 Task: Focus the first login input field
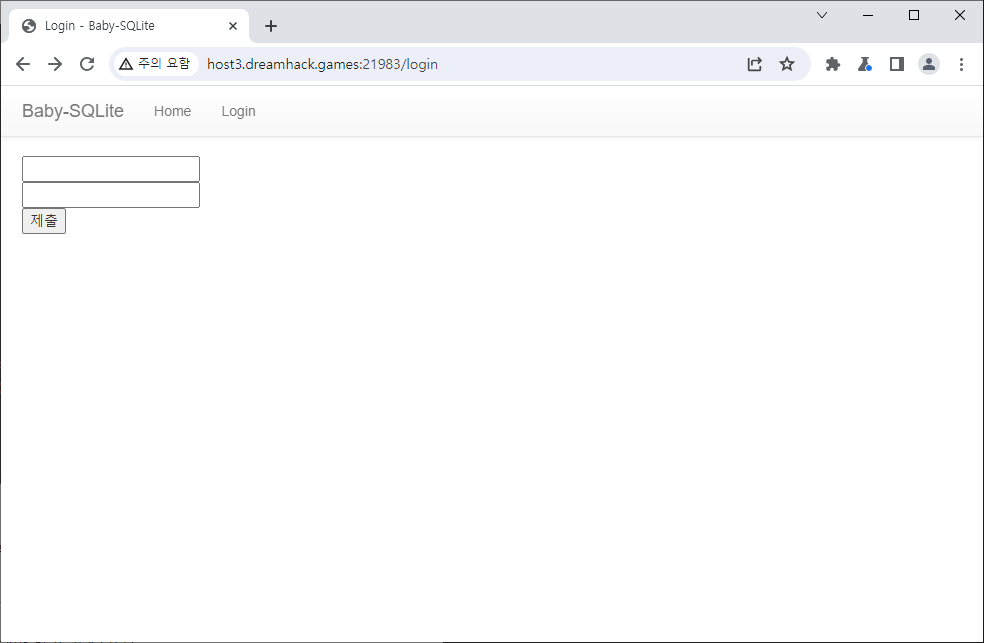click(111, 169)
